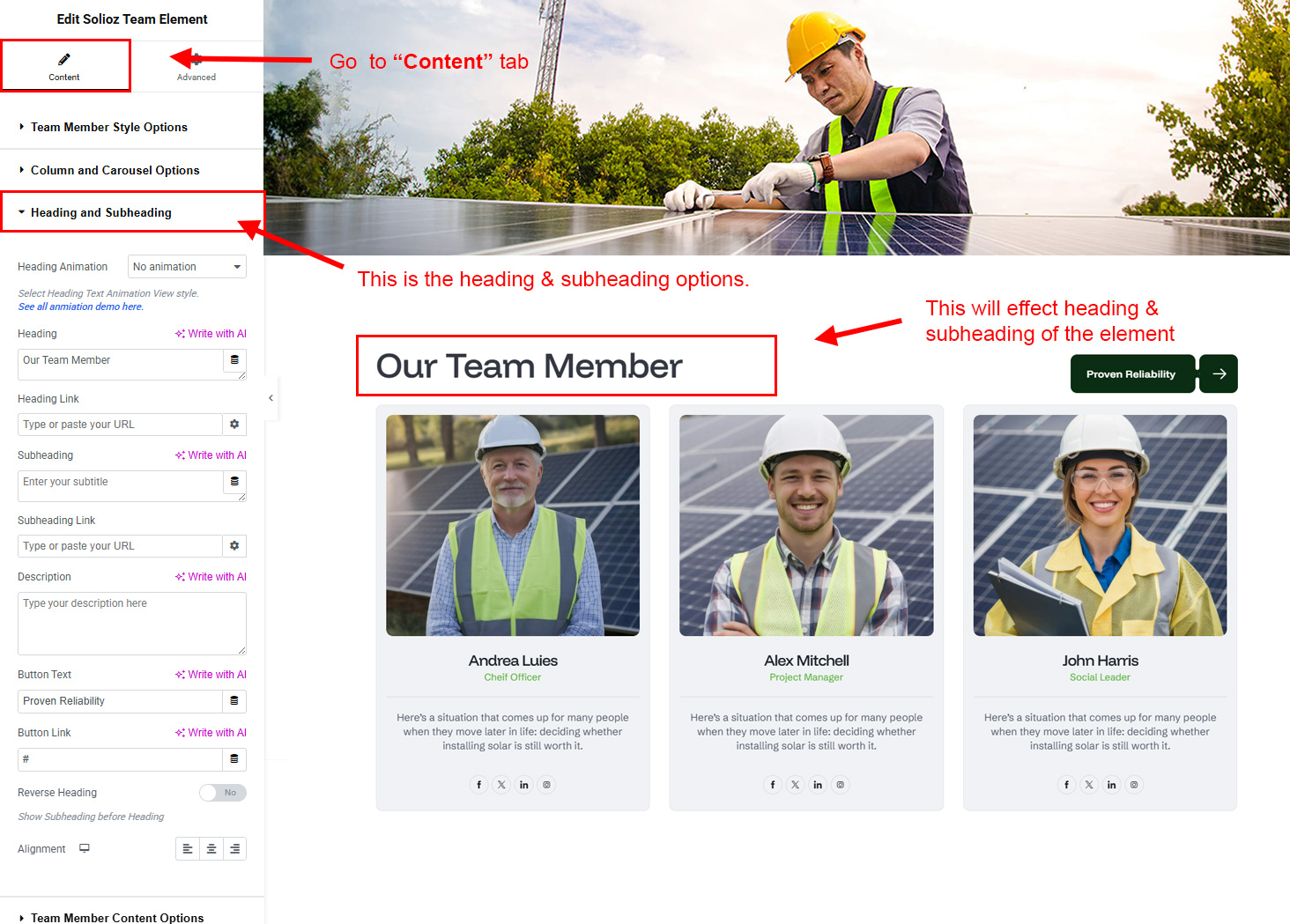1290x924 pixels.
Task: Click dynamic tags icon for Button Text
Action: 234,701
